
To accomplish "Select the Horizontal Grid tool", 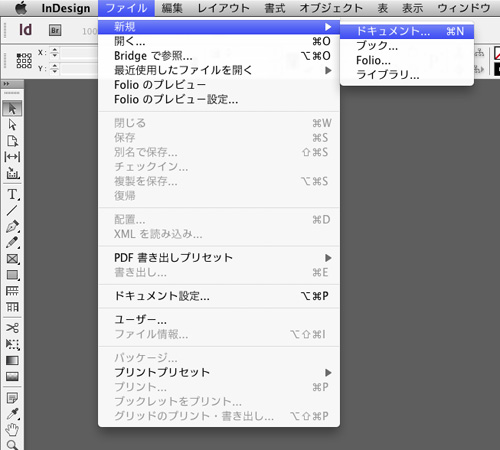I will point(12,291).
